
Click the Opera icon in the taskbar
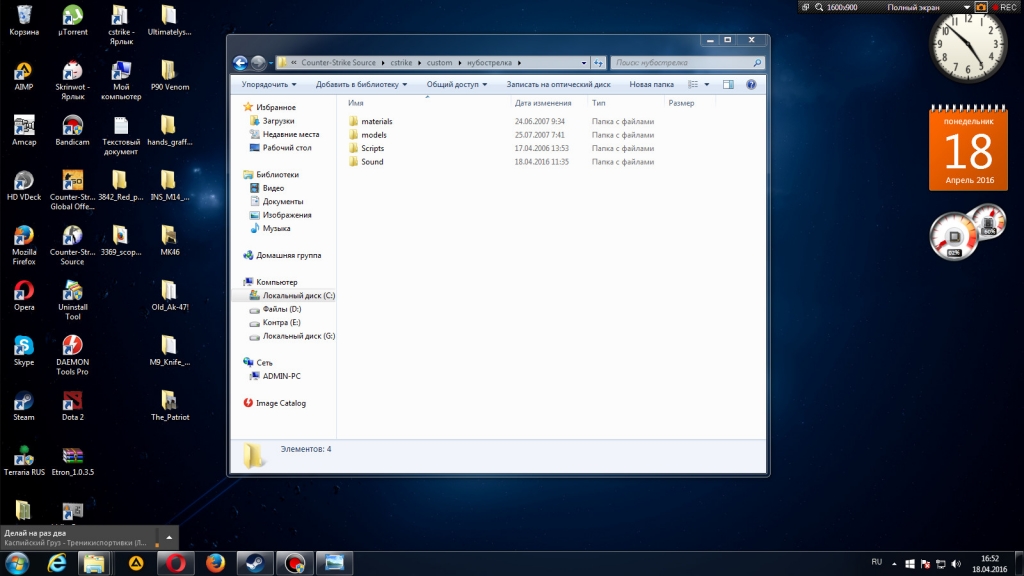click(x=174, y=563)
